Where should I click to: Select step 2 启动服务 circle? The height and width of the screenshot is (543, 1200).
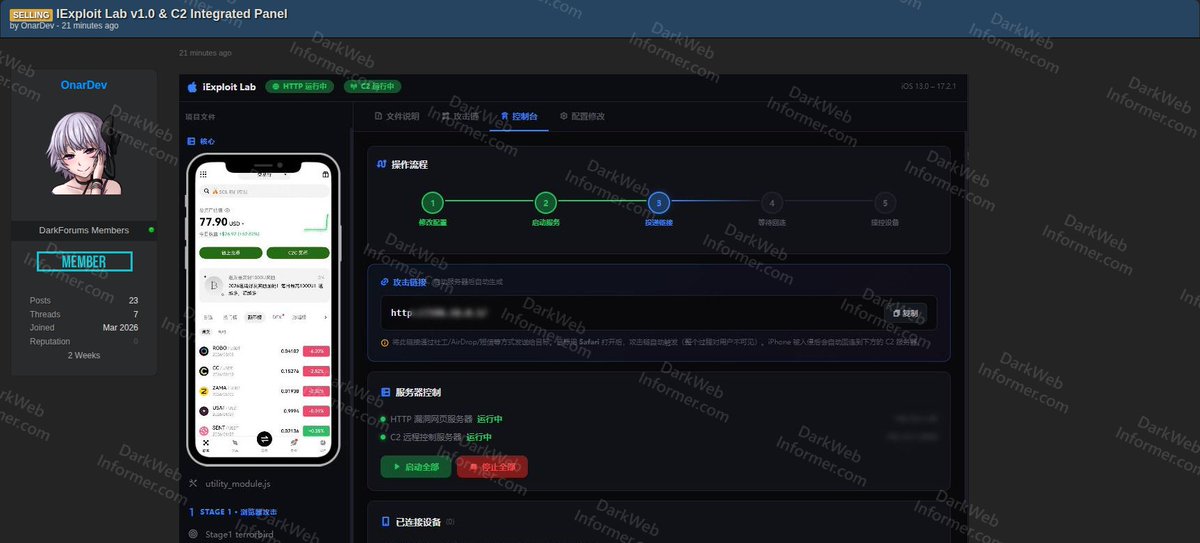click(x=545, y=202)
